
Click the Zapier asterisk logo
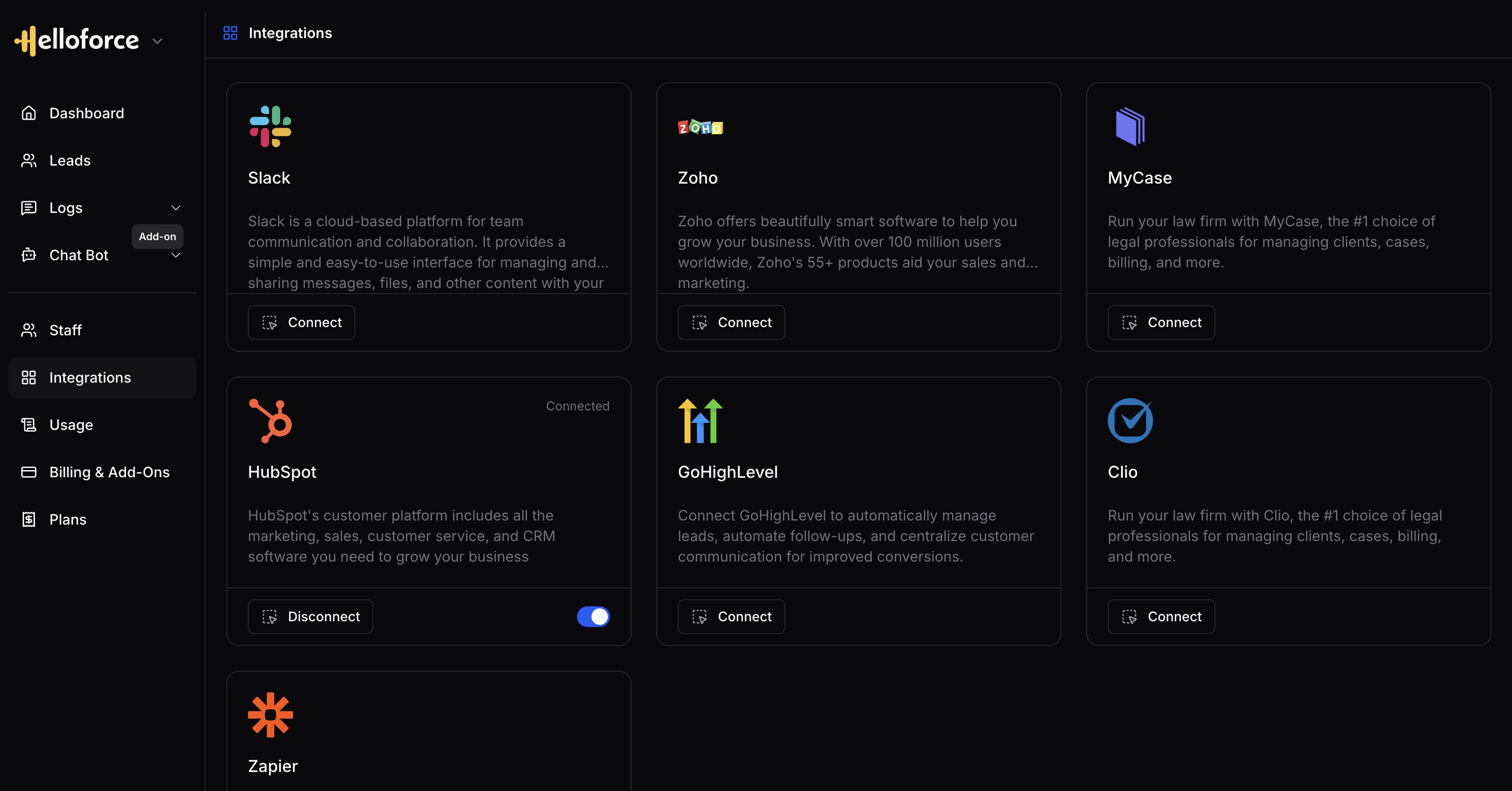270,715
